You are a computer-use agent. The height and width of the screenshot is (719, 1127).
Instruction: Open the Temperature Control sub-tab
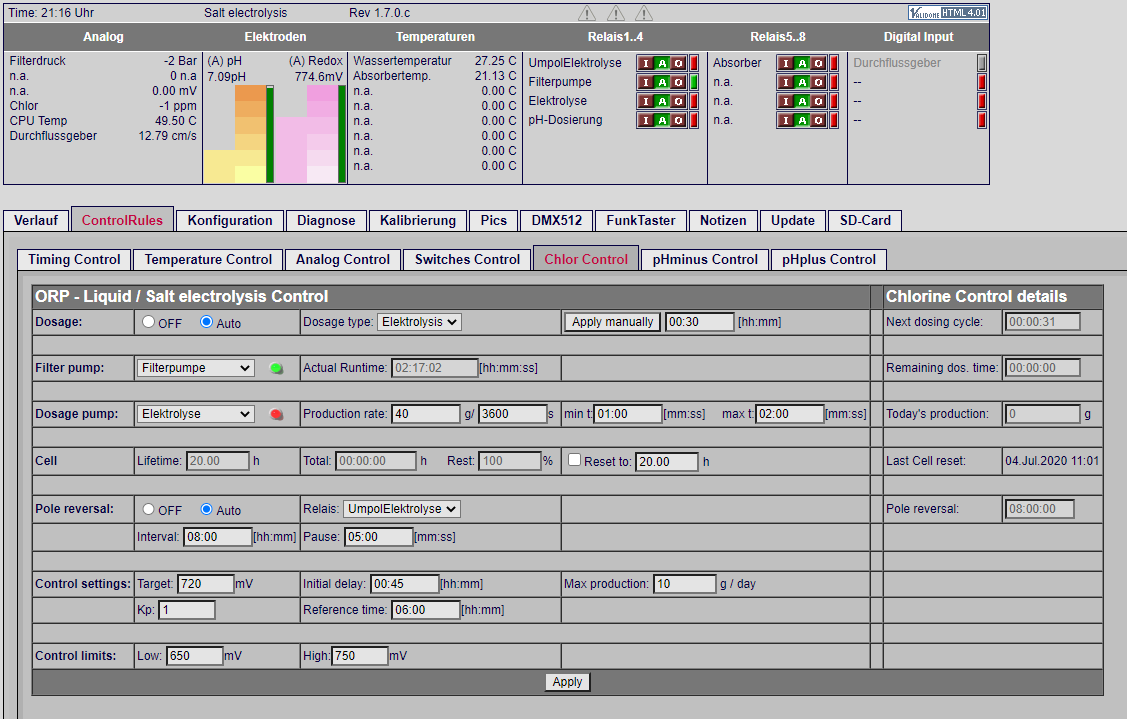coord(208,260)
